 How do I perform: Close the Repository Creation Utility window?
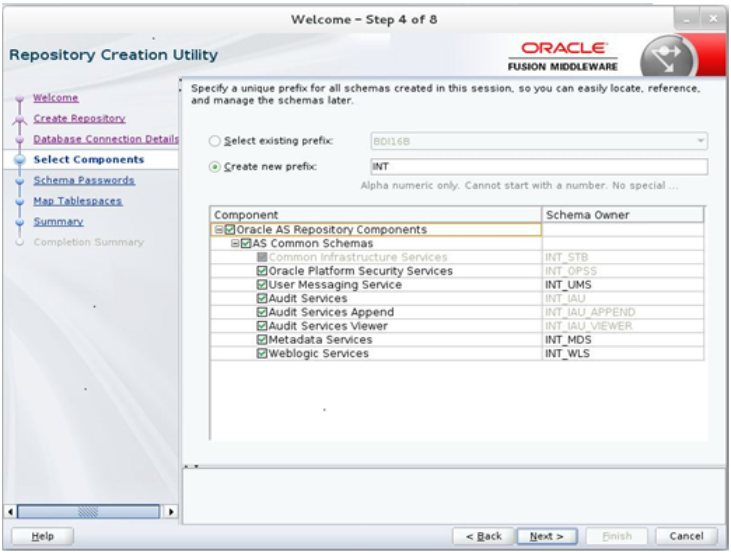(713, 19)
